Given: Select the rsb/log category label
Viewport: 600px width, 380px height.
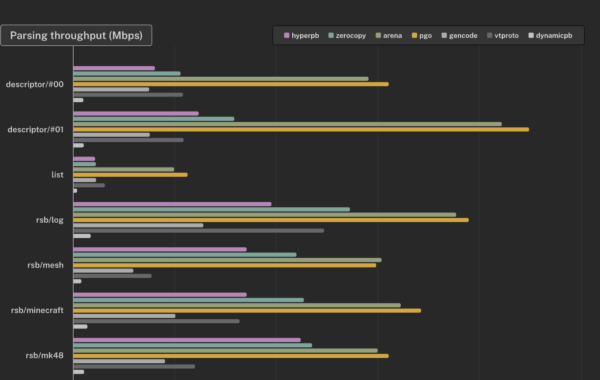Looking at the screenshot, I should (x=49, y=220).
